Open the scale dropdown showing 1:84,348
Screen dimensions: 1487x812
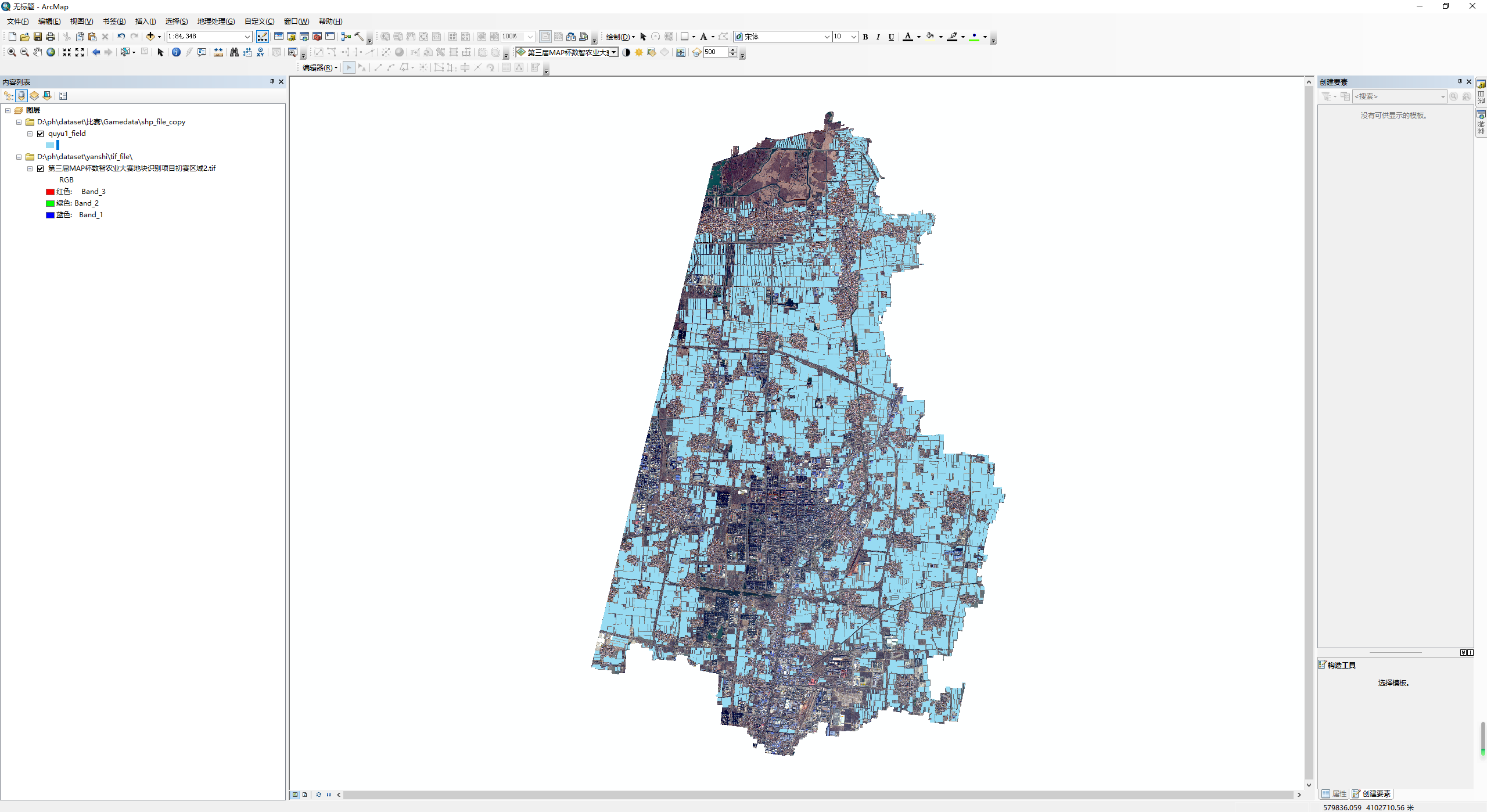247,36
